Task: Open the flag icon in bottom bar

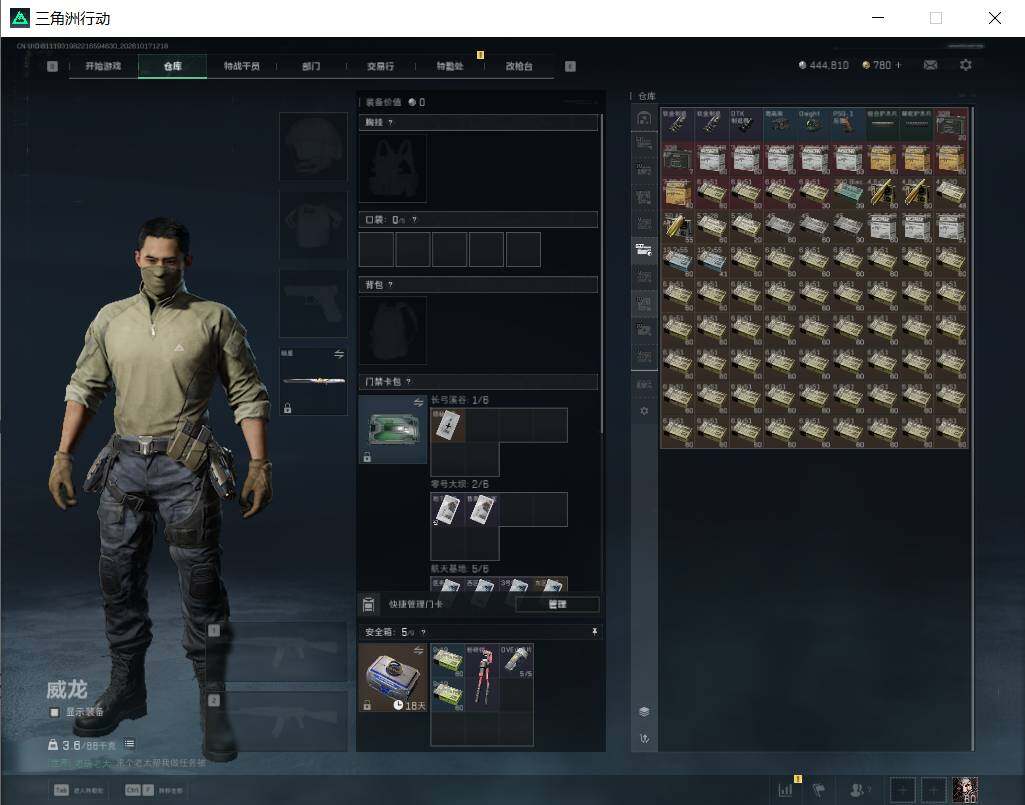Action: (x=818, y=790)
